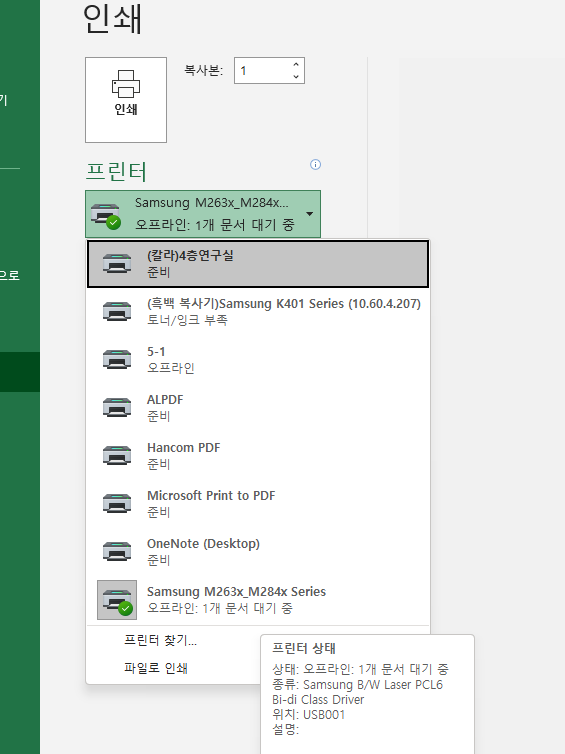Viewport: 565px width, 754px height.
Task: Click the checkmarked Samsung M263x printer icon in list
Action: tap(117, 600)
